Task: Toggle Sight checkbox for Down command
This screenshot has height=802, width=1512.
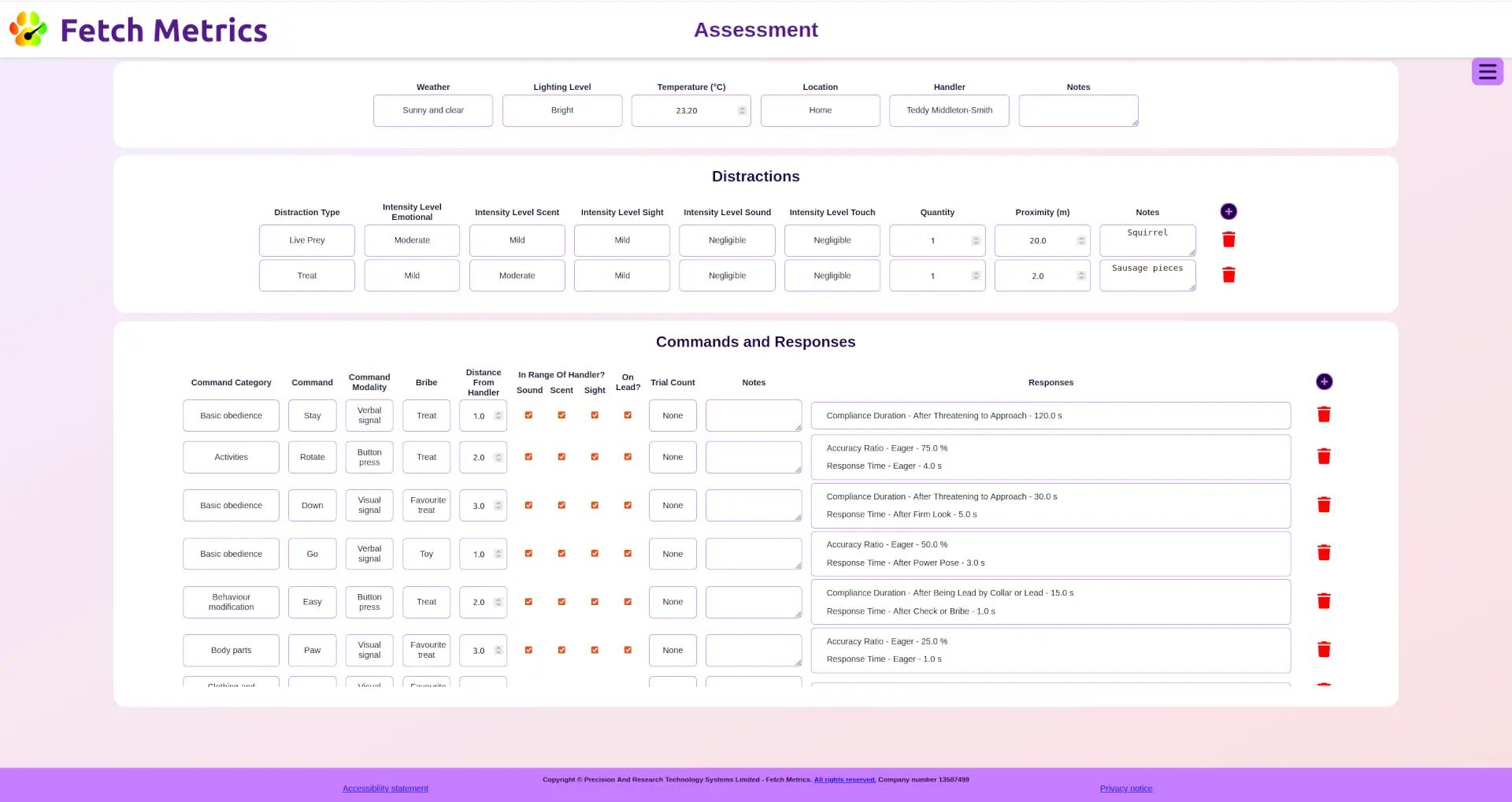Action: pyautogui.click(x=595, y=506)
